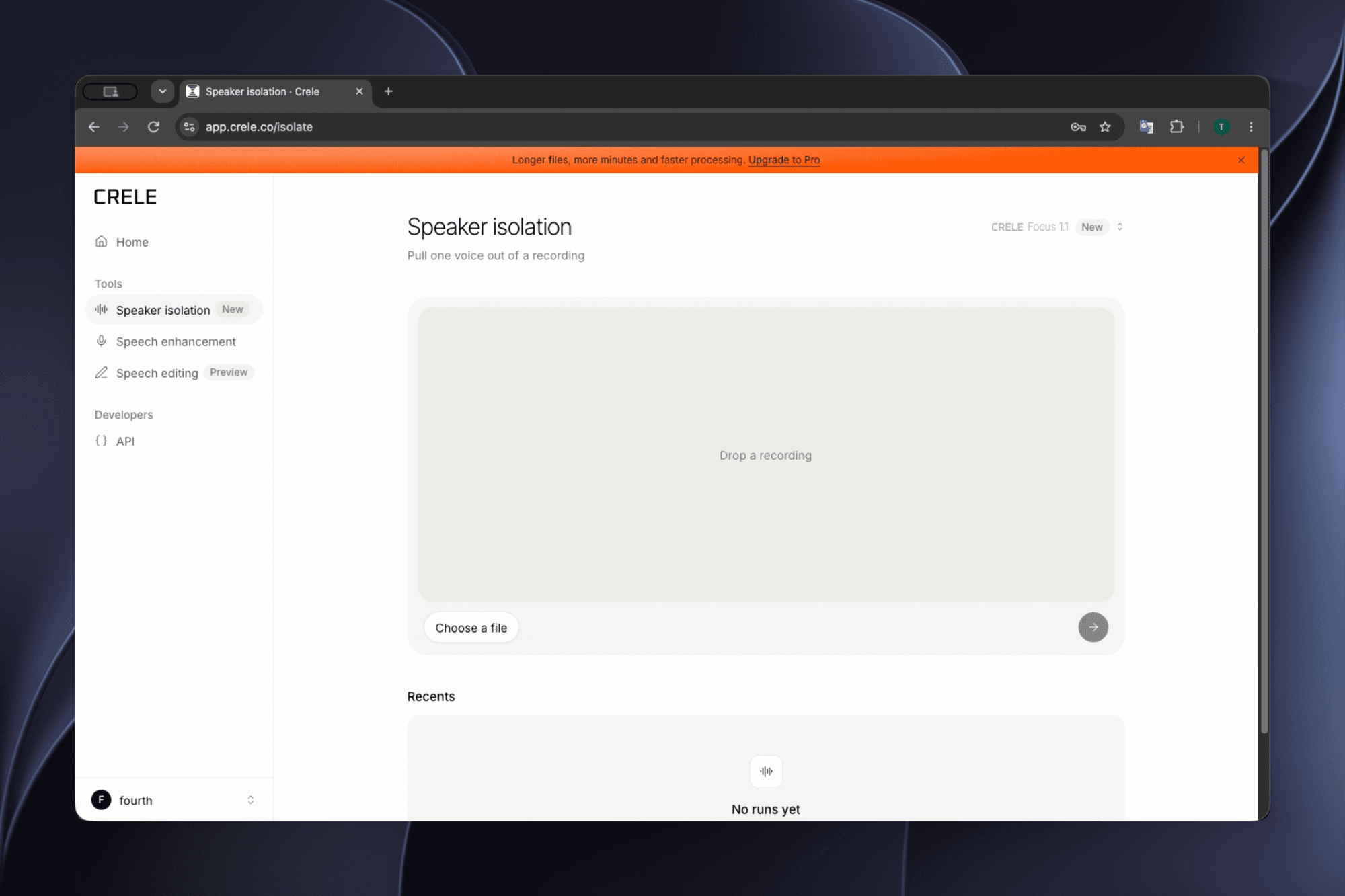Image resolution: width=1345 pixels, height=896 pixels.
Task: Open the tab search dropdown
Action: click(x=162, y=91)
